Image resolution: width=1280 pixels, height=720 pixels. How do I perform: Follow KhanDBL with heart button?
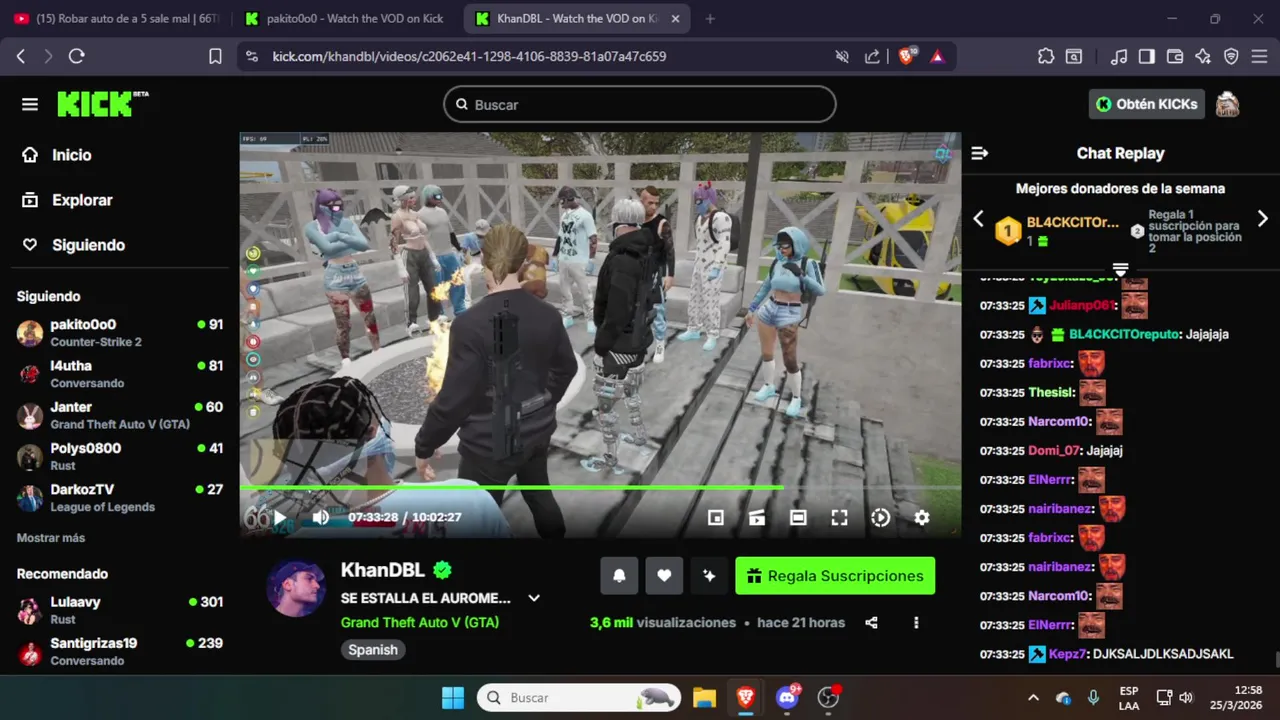tap(664, 576)
